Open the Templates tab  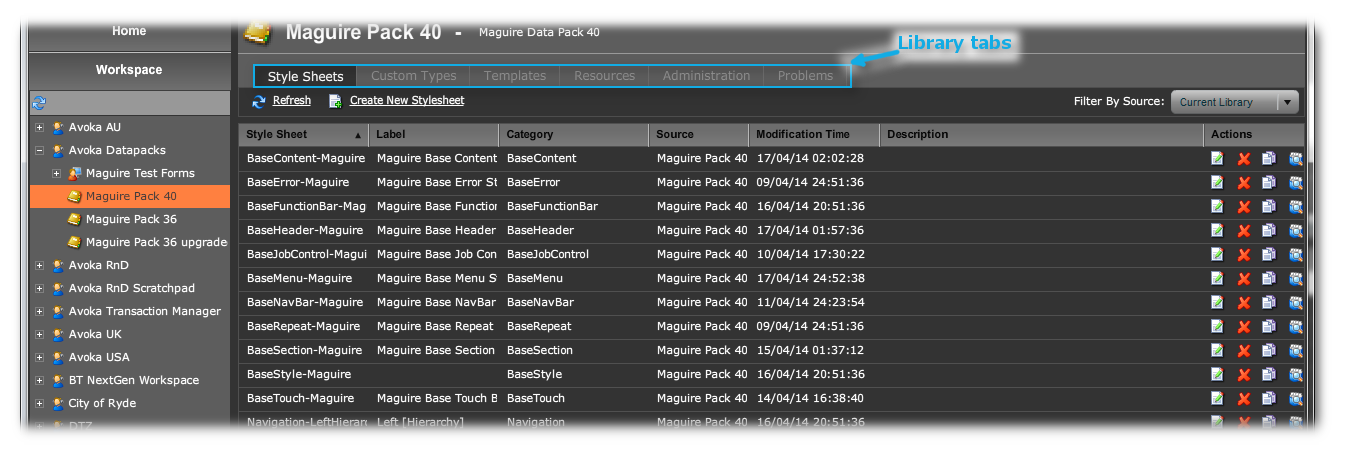tap(515, 76)
